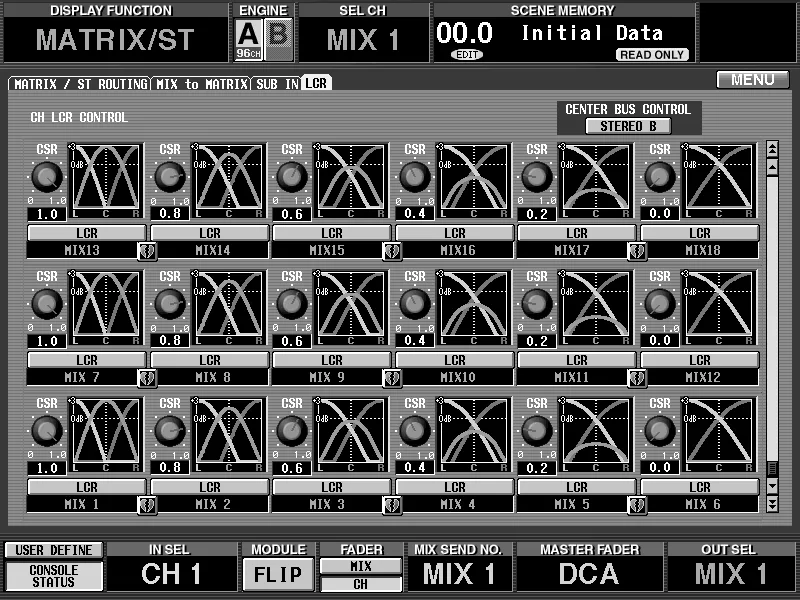Screen dimensions: 800x600
Task: Click the MIX 2 channel name label
Action: coord(213,505)
